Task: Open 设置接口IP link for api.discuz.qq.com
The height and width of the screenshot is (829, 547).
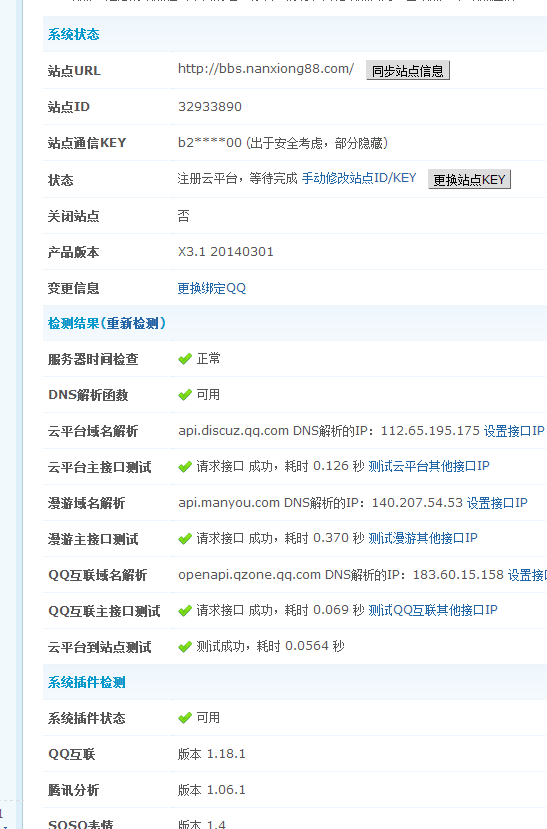Action: [x=514, y=431]
